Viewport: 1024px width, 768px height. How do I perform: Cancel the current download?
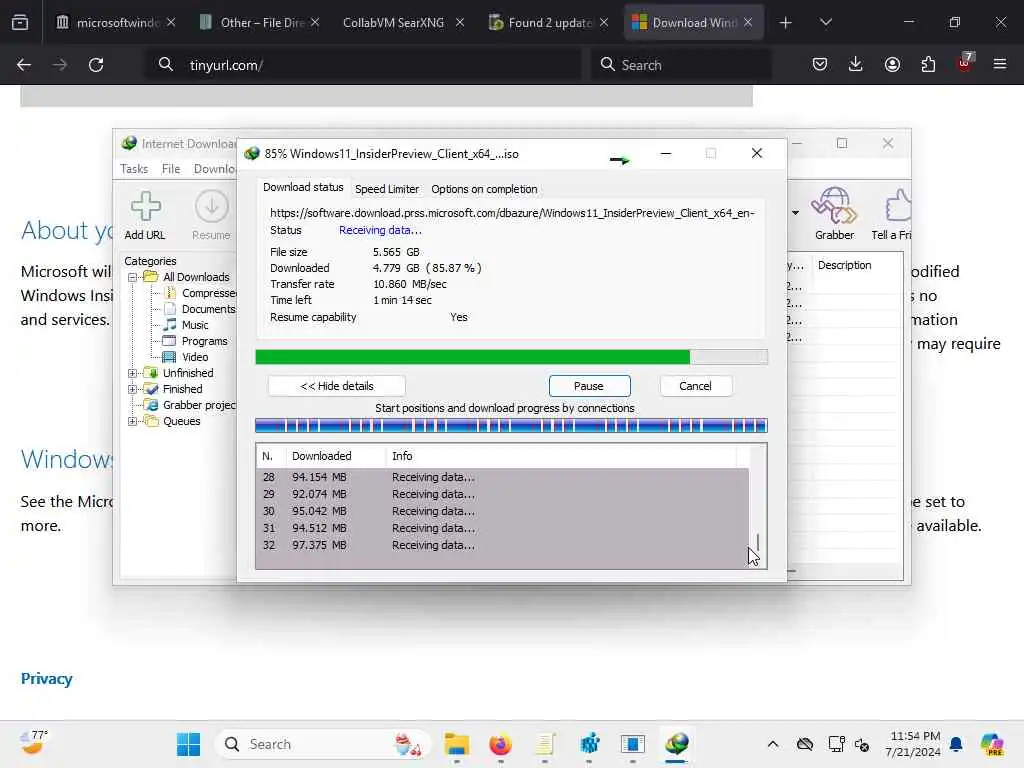pyautogui.click(x=696, y=386)
